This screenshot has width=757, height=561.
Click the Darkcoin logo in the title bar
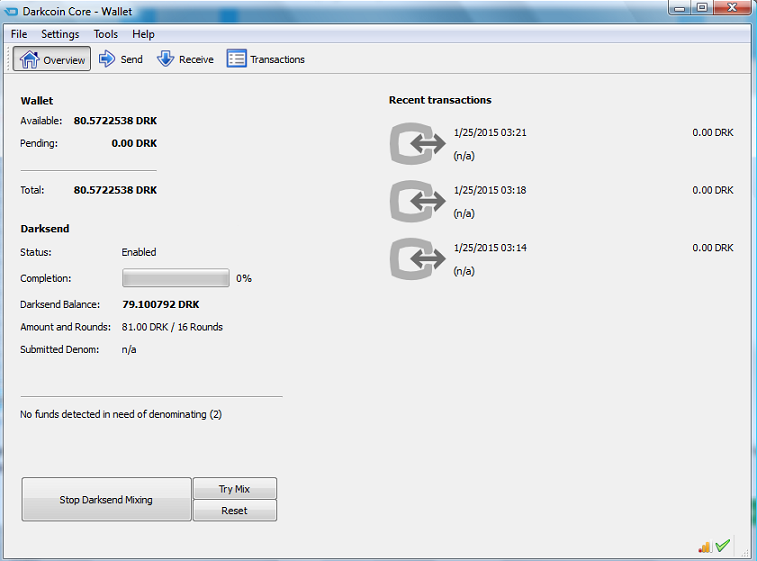click(11, 11)
